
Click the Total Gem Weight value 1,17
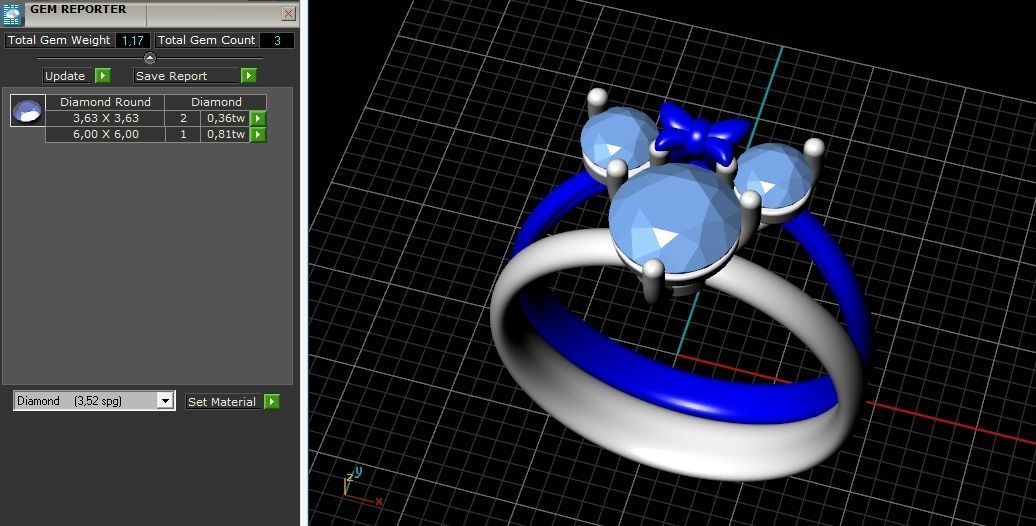pyautogui.click(x=133, y=40)
